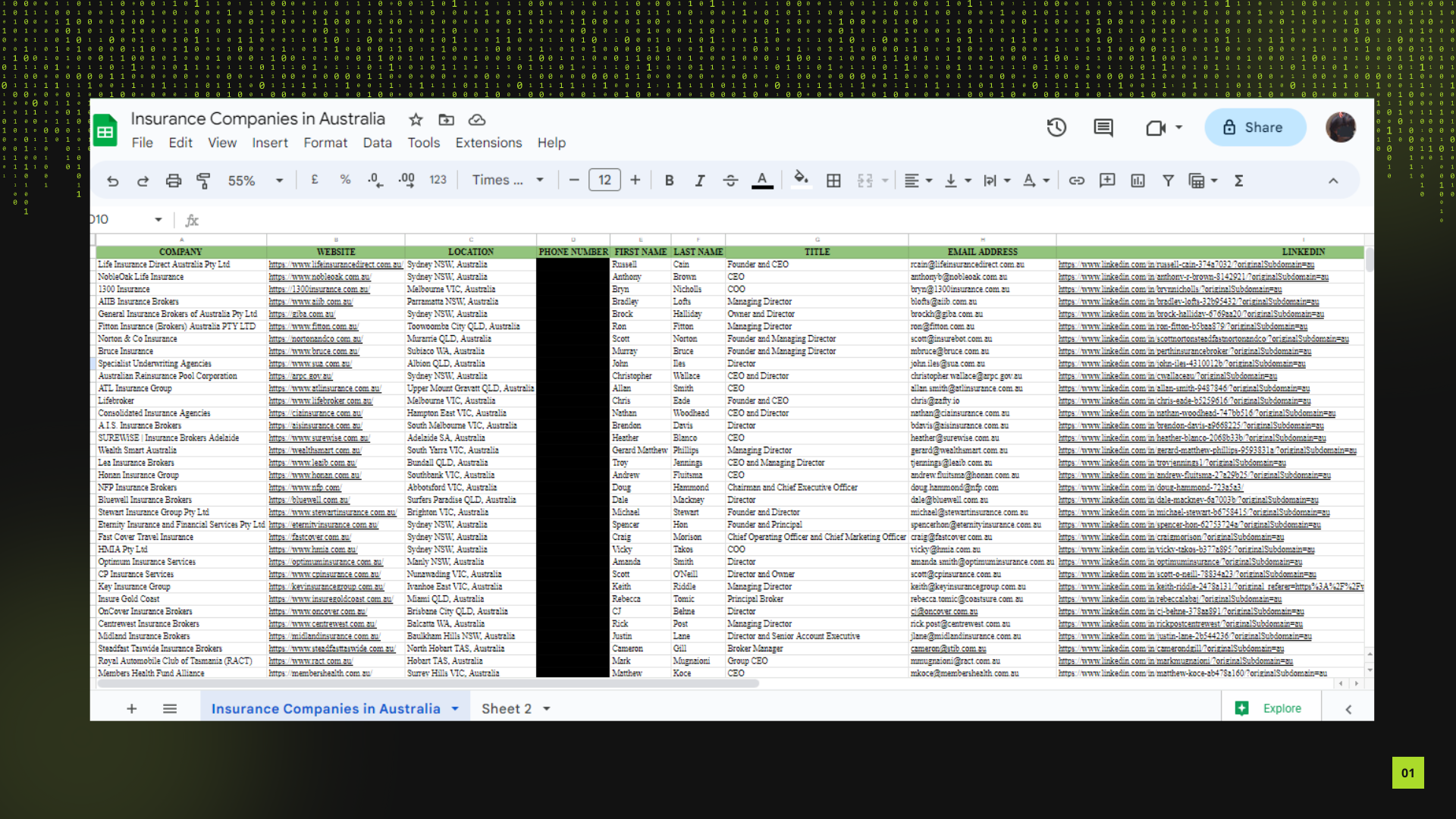Open the File menu
This screenshot has width=1456, height=819.
coord(142,143)
